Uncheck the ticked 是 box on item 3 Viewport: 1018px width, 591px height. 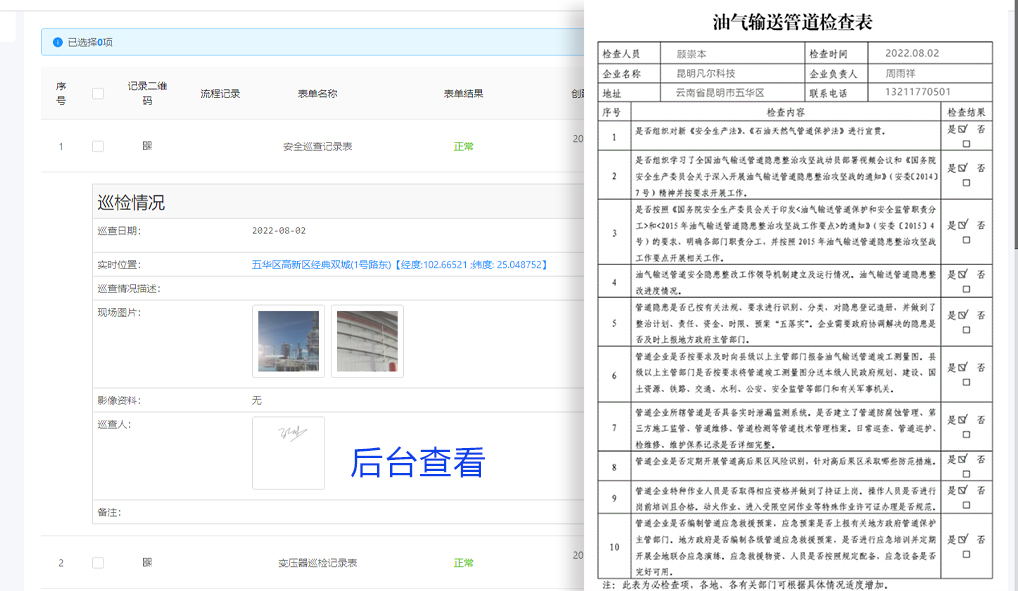tap(962, 225)
